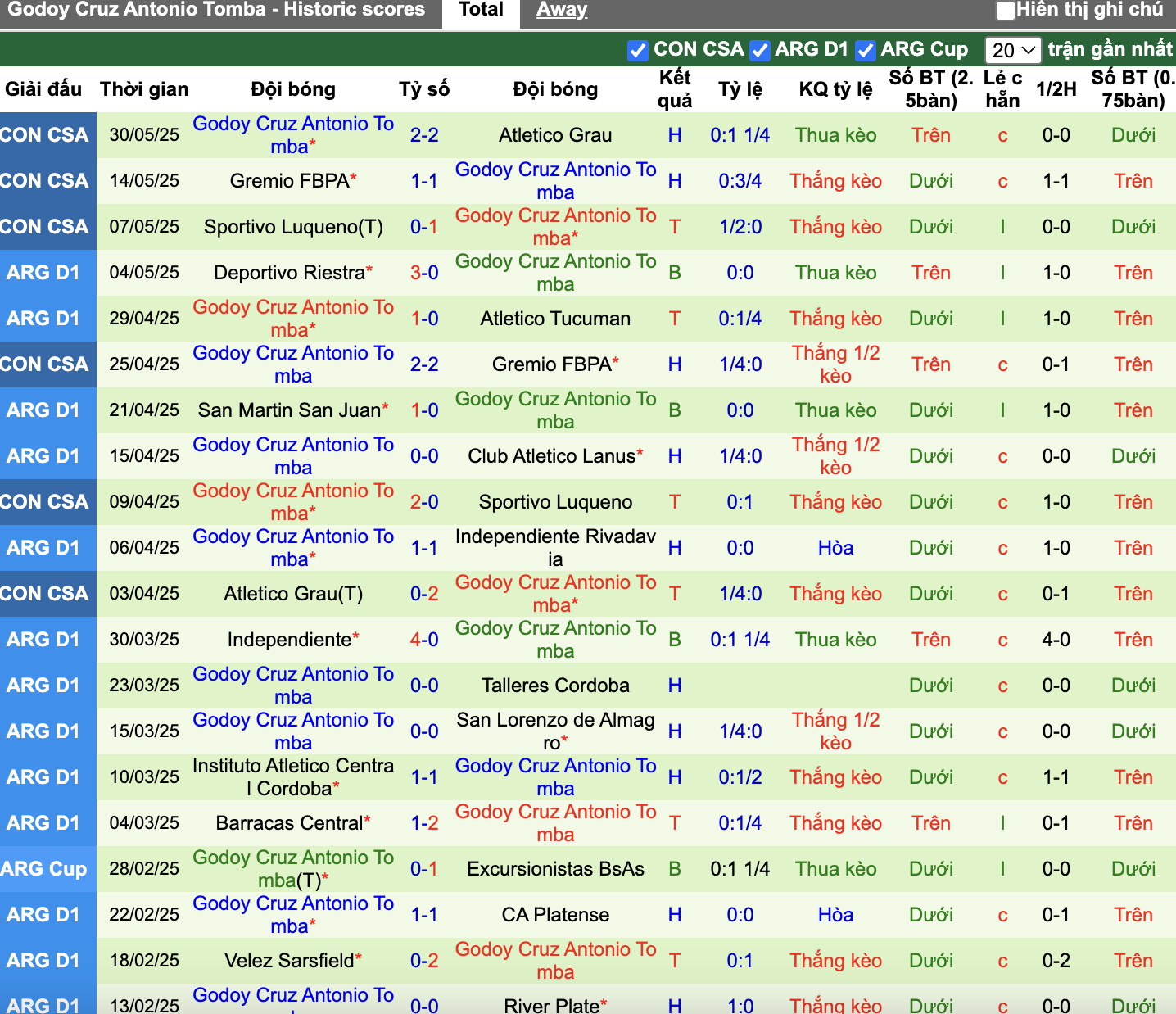Click Thắng 1/2 kèo in 15/03/25 row

(x=835, y=731)
